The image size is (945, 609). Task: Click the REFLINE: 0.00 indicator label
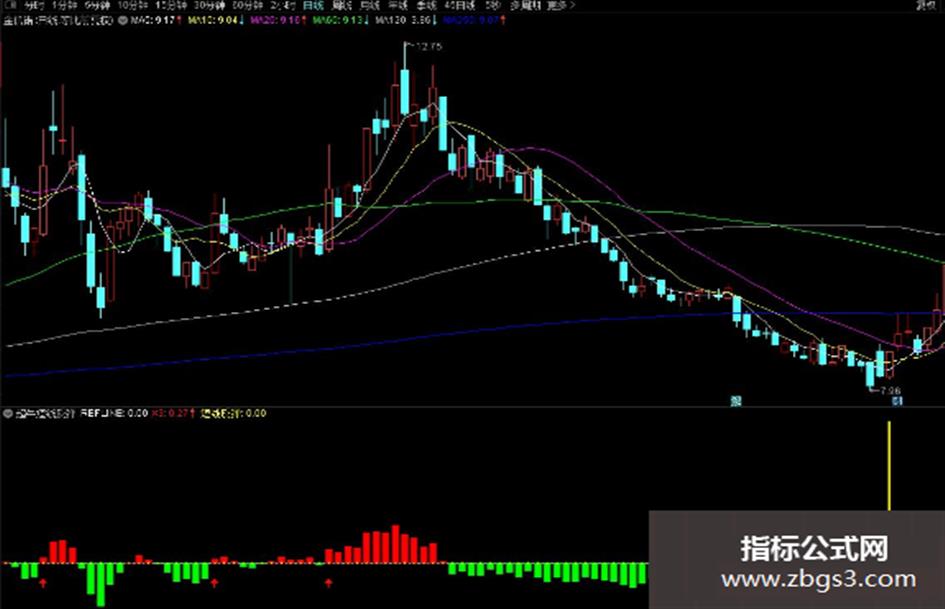[x=114, y=414]
